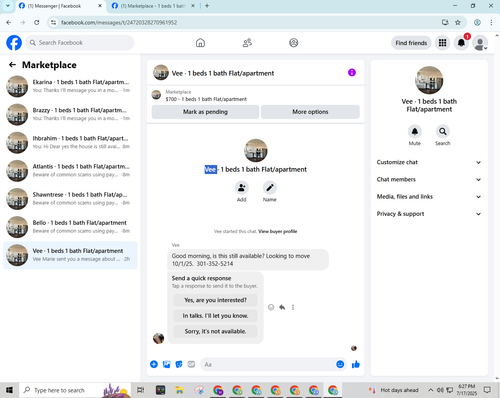Open the Atlantis conversation
Viewport: 500px width, 398px height.
pos(70,170)
